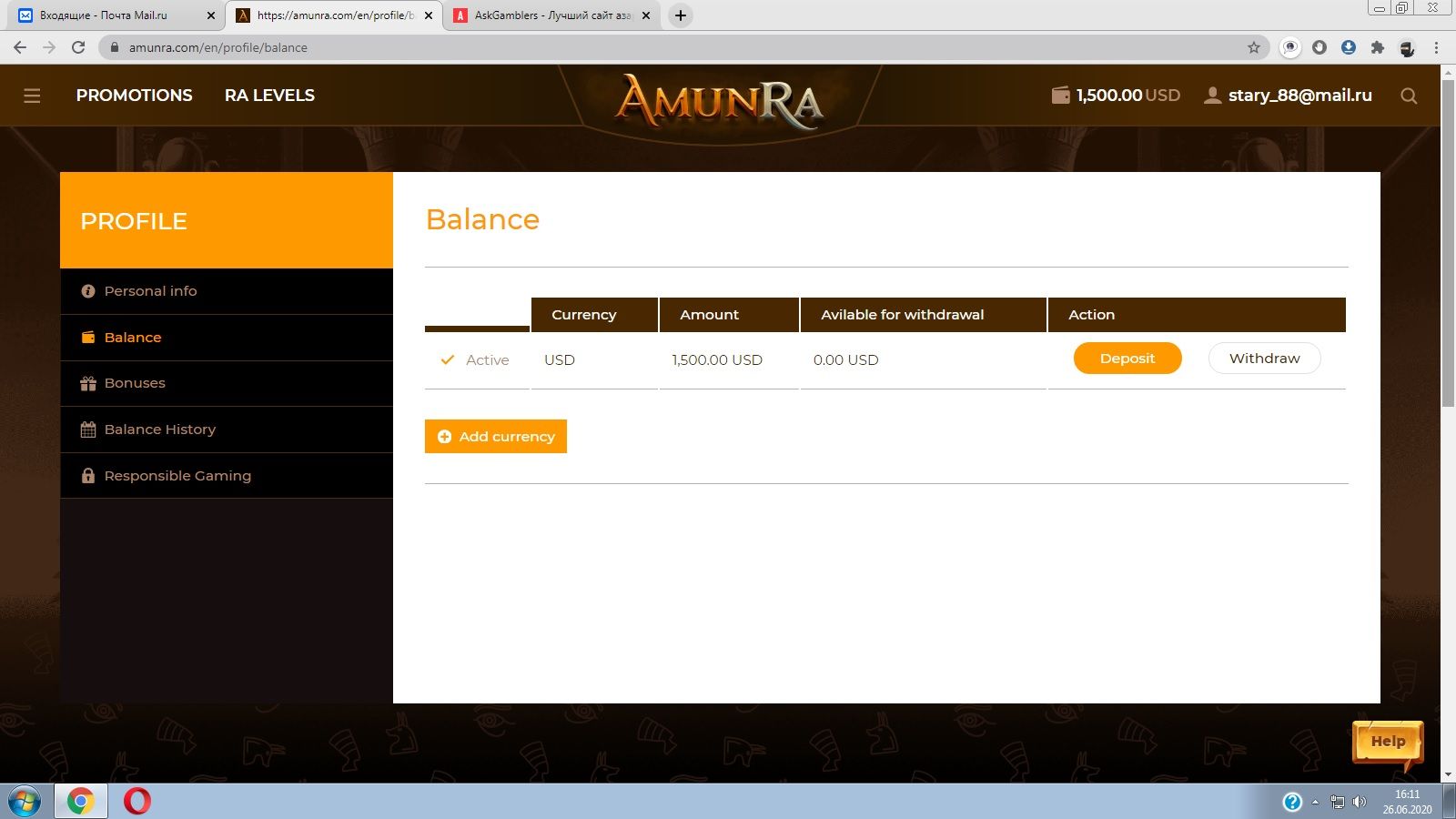Click the search magnifier icon in header

(1409, 96)
